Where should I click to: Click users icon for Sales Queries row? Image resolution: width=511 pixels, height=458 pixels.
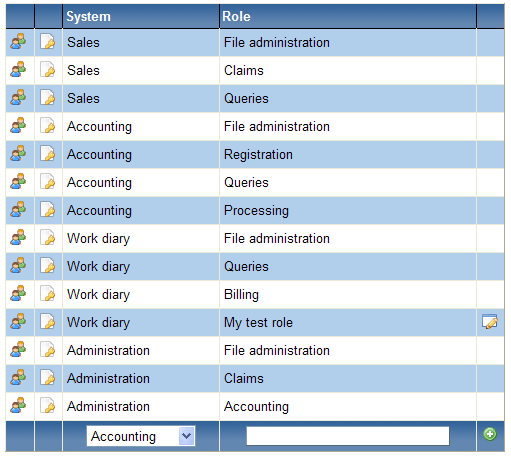coord(18,98)
